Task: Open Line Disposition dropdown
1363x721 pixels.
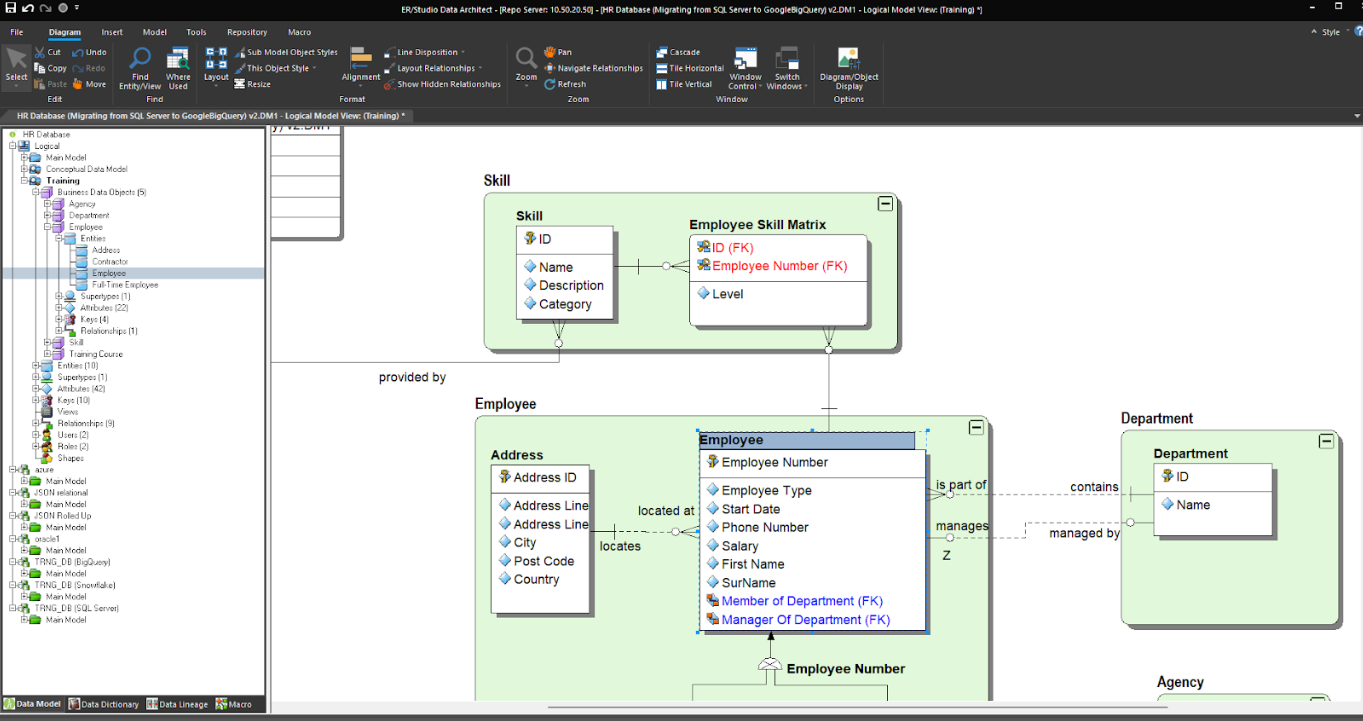Action: pyautogui.click(x=425, y=52)
